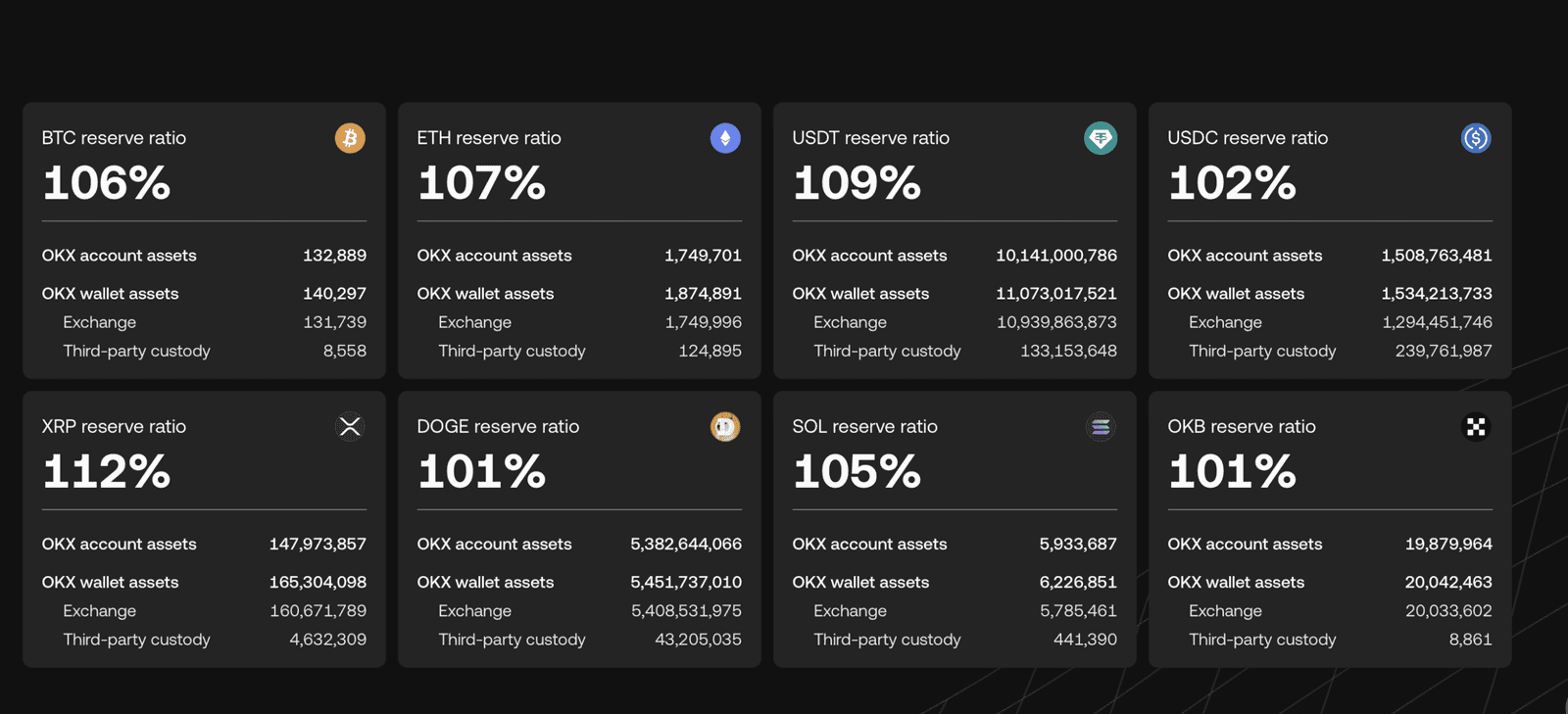Select the SOL reserve ratio heading
1568x714 pixels.
pyautogui.click(x=864, y=426)
